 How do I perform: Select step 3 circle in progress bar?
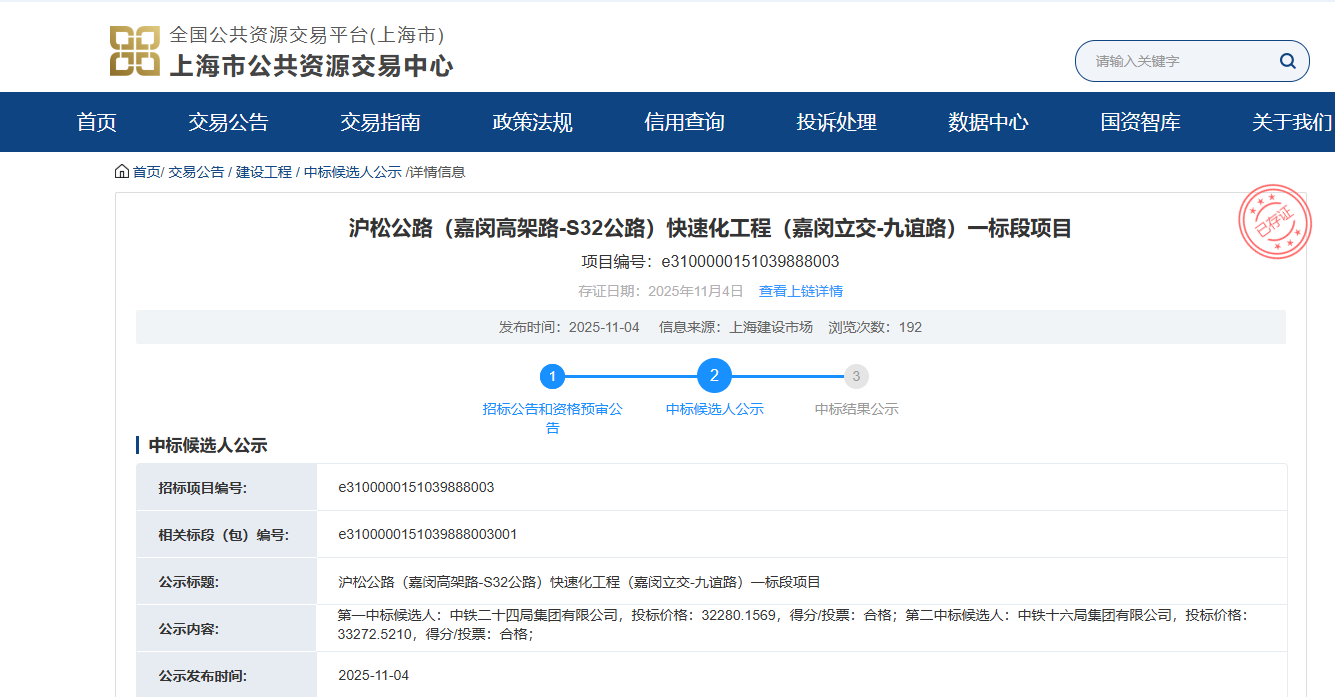855,377
